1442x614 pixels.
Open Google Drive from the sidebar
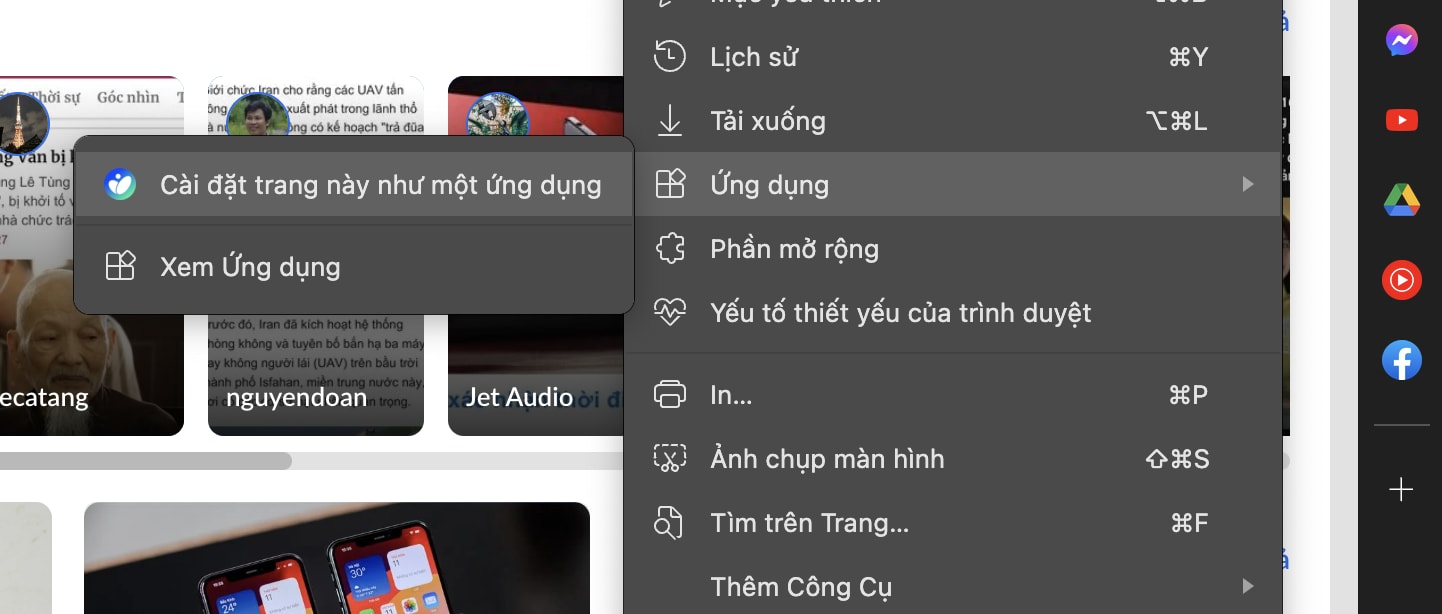coord(1401,200)
